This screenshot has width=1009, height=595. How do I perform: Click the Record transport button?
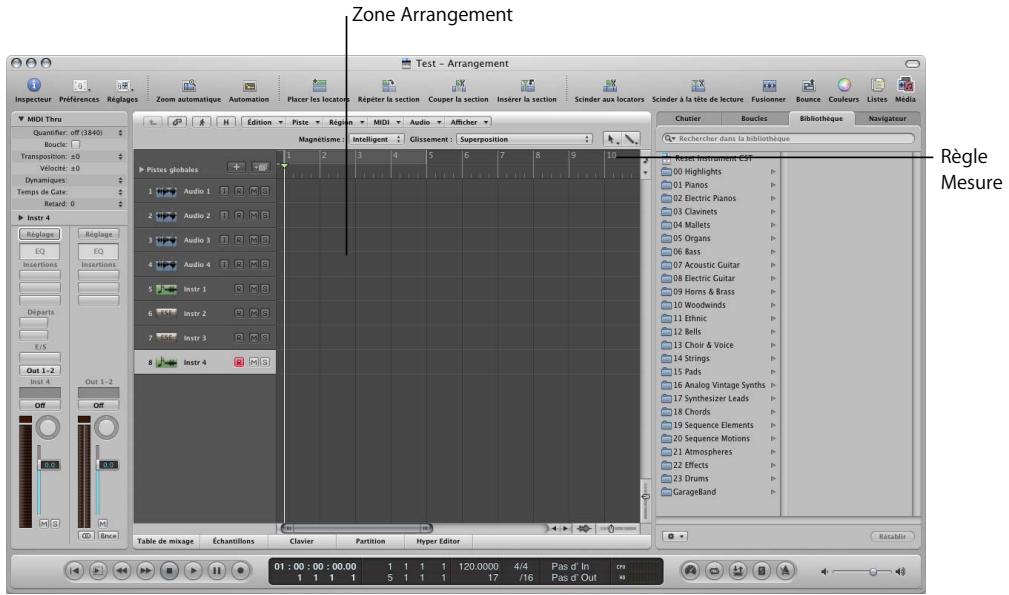[x=241, y=571]
